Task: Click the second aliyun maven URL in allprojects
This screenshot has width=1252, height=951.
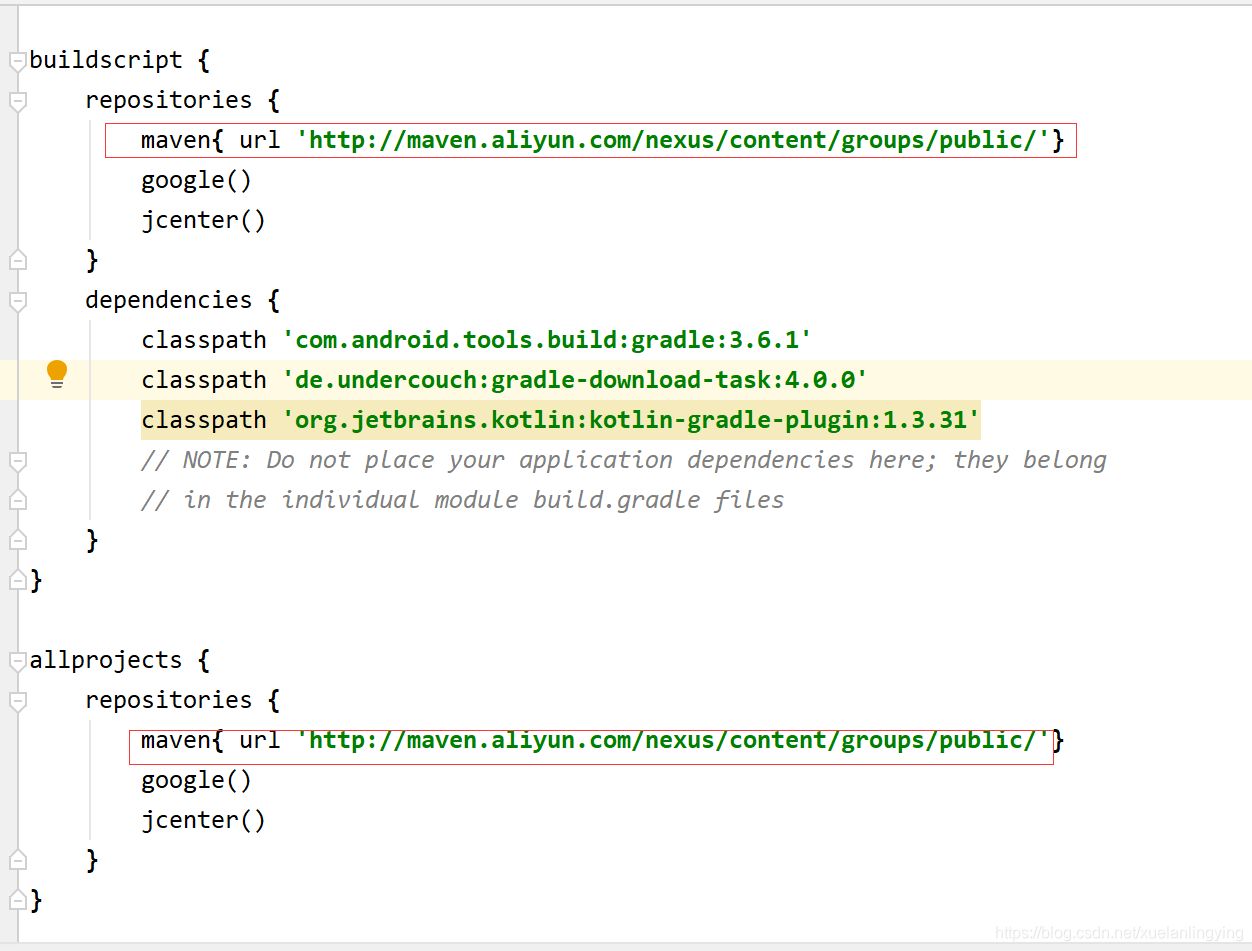Action: [x=673, y=740]
